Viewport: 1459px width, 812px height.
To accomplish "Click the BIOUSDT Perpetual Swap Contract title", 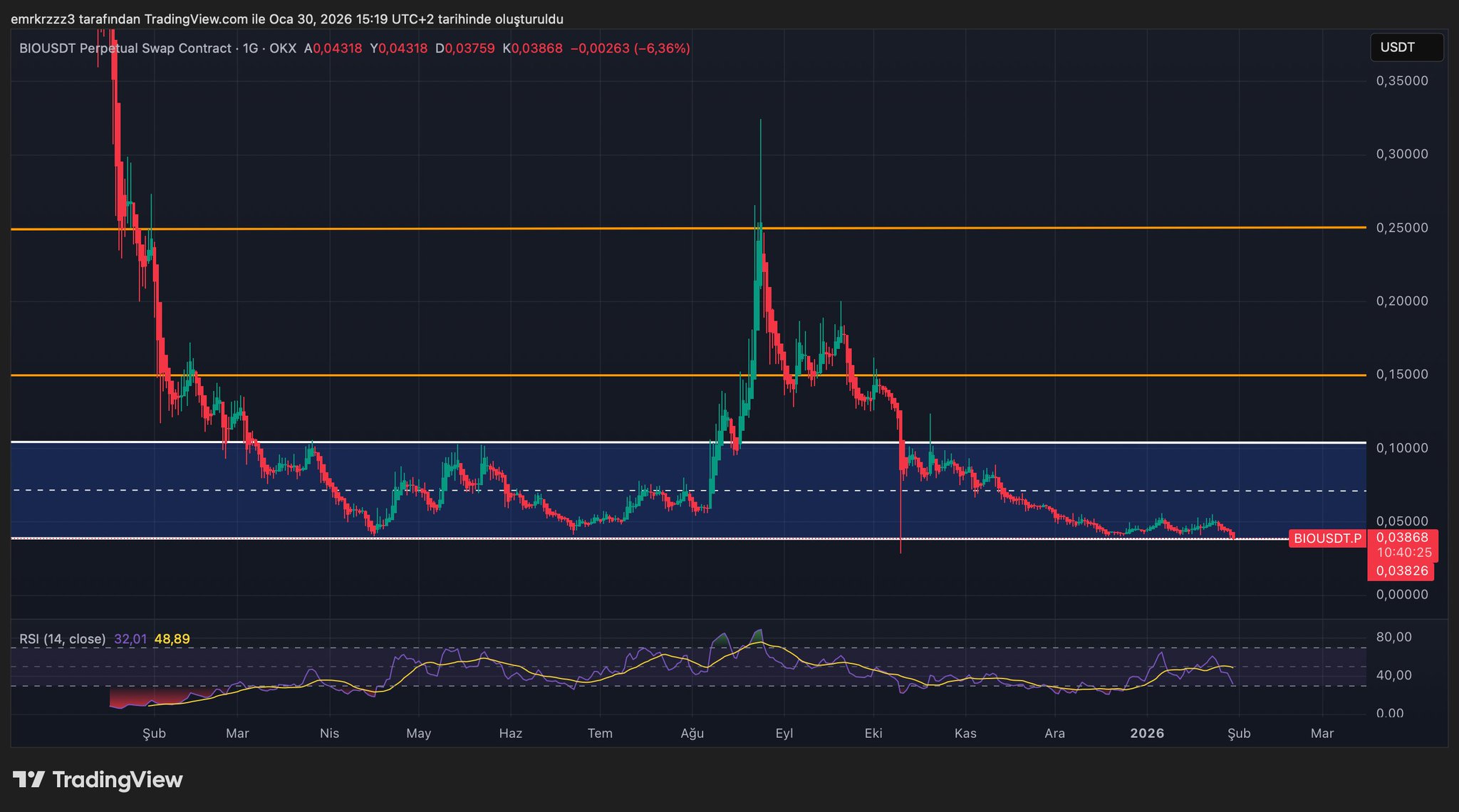I will tap(125, 48).
